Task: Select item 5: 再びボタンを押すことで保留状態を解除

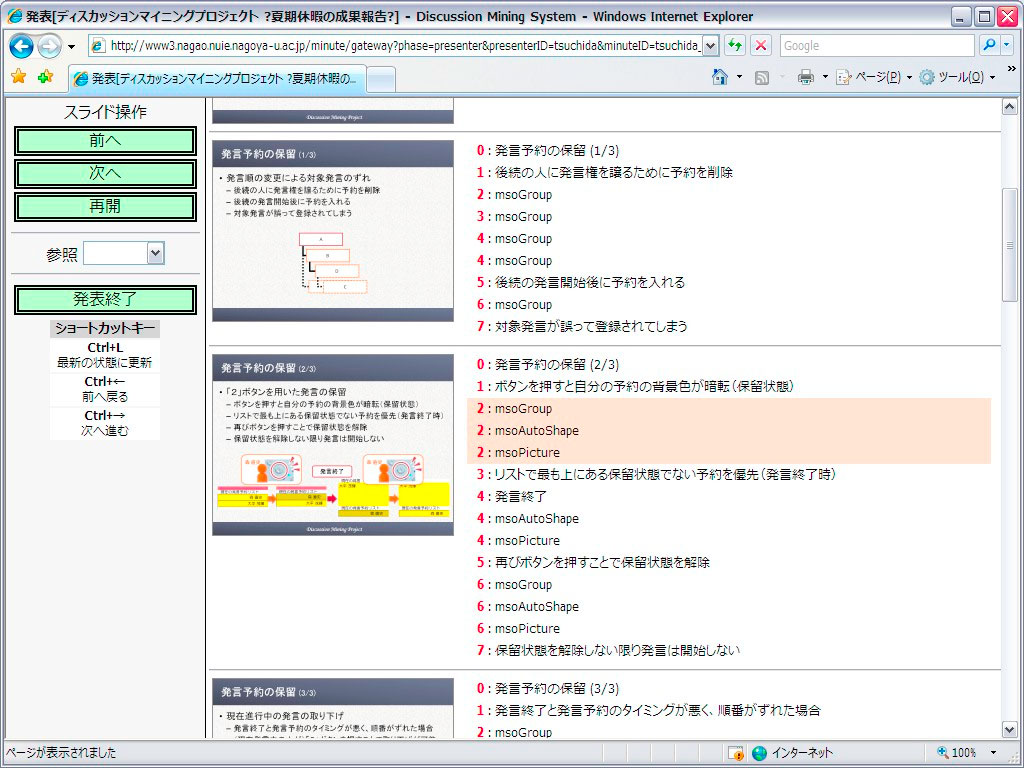Action: point(593,563)
